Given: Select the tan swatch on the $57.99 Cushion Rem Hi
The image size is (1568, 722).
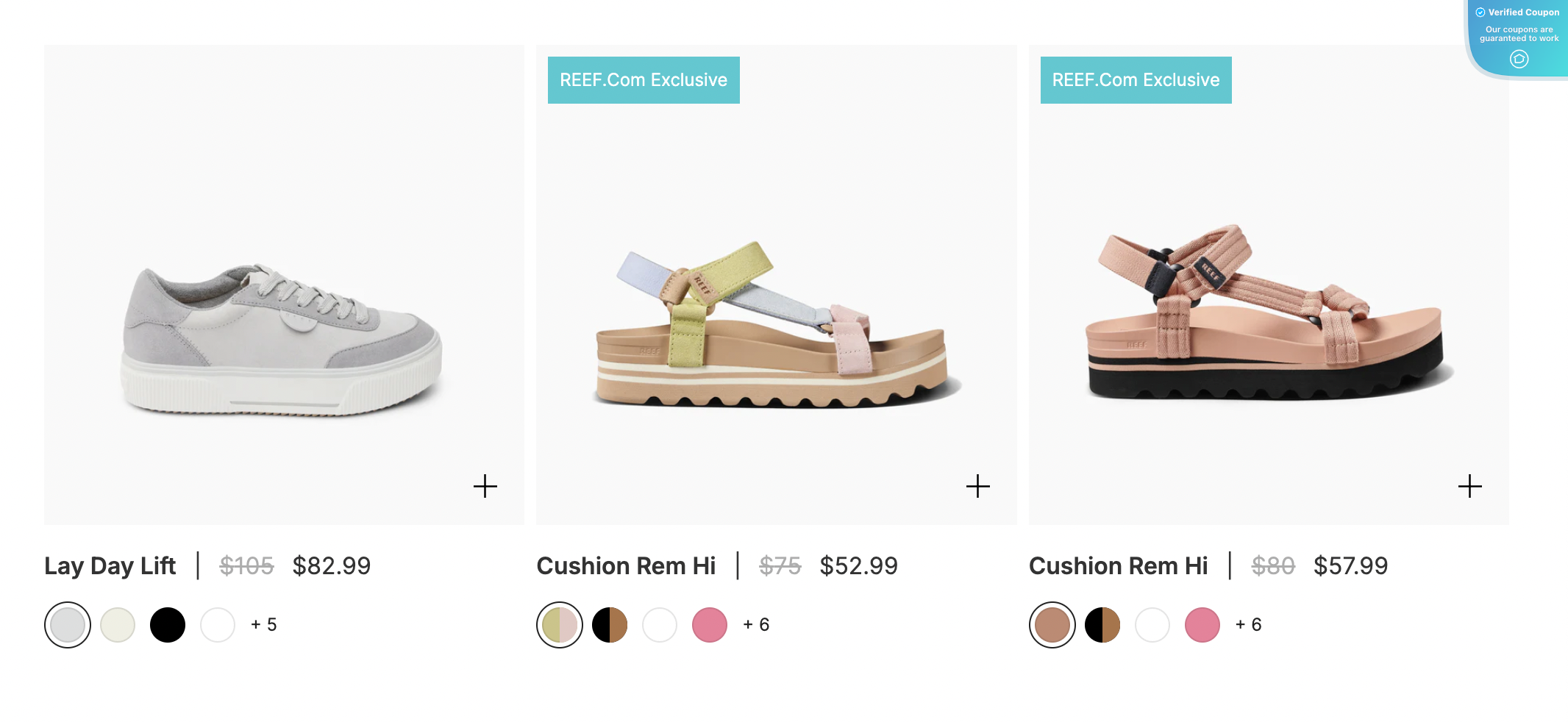Looking at the screenshot, I should 1052,624.
